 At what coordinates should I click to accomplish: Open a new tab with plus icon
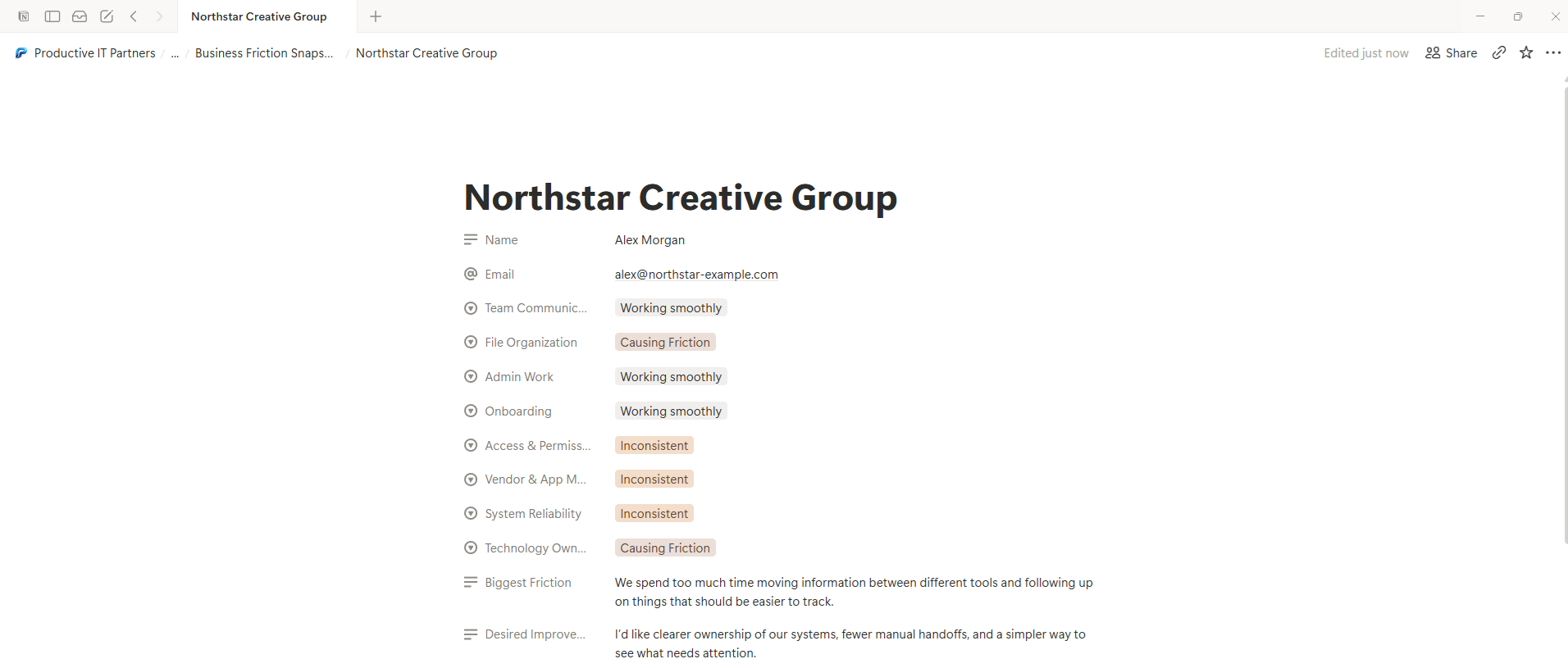(x=376, y=16)
